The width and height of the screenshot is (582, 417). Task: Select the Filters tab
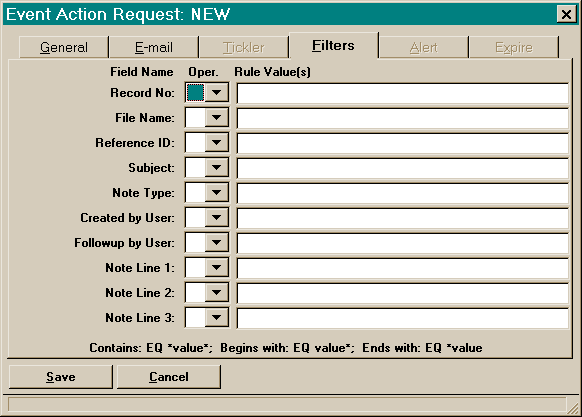333,46
